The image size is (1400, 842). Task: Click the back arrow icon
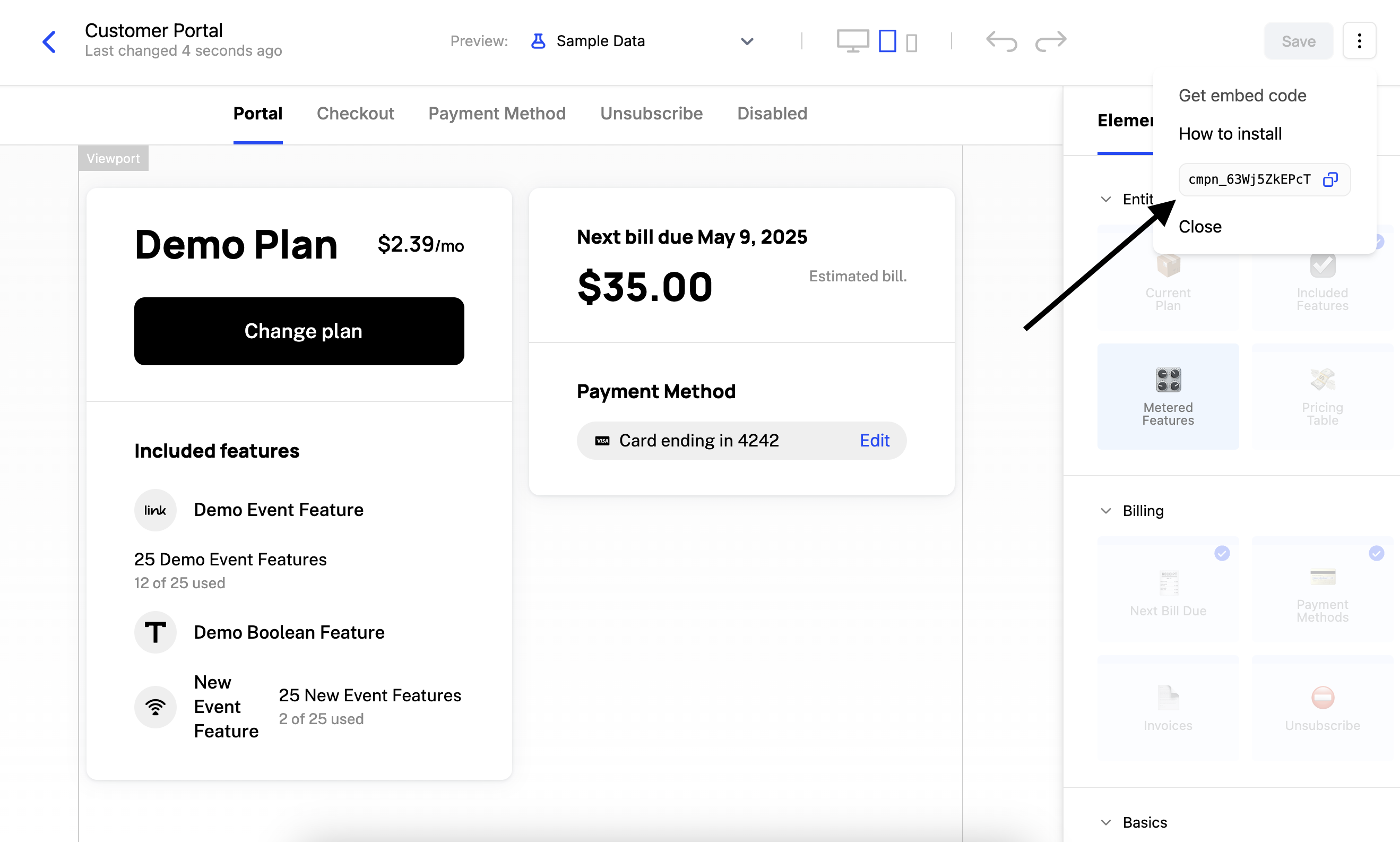(50, 41)
